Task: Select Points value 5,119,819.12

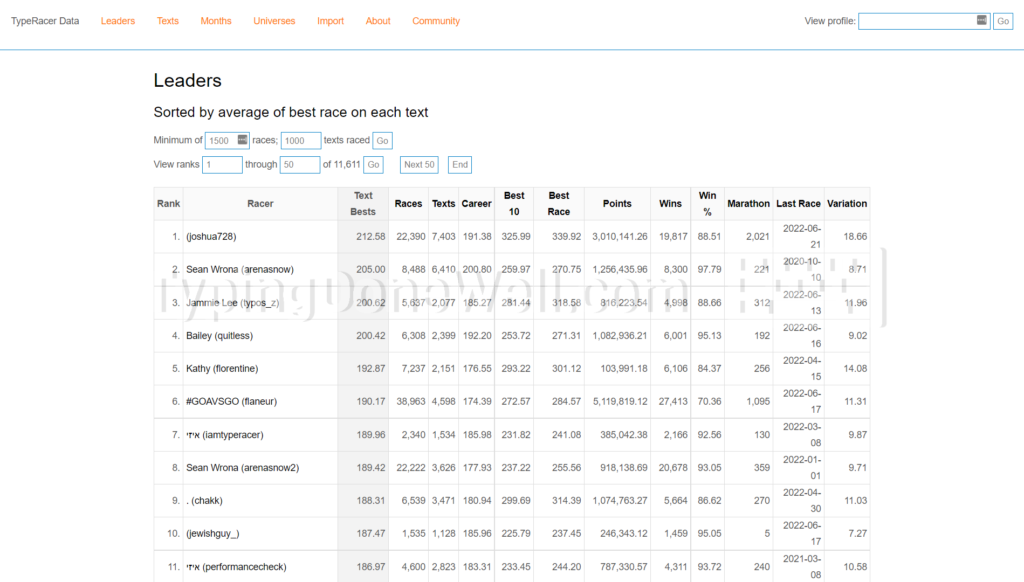Action: 620,401
